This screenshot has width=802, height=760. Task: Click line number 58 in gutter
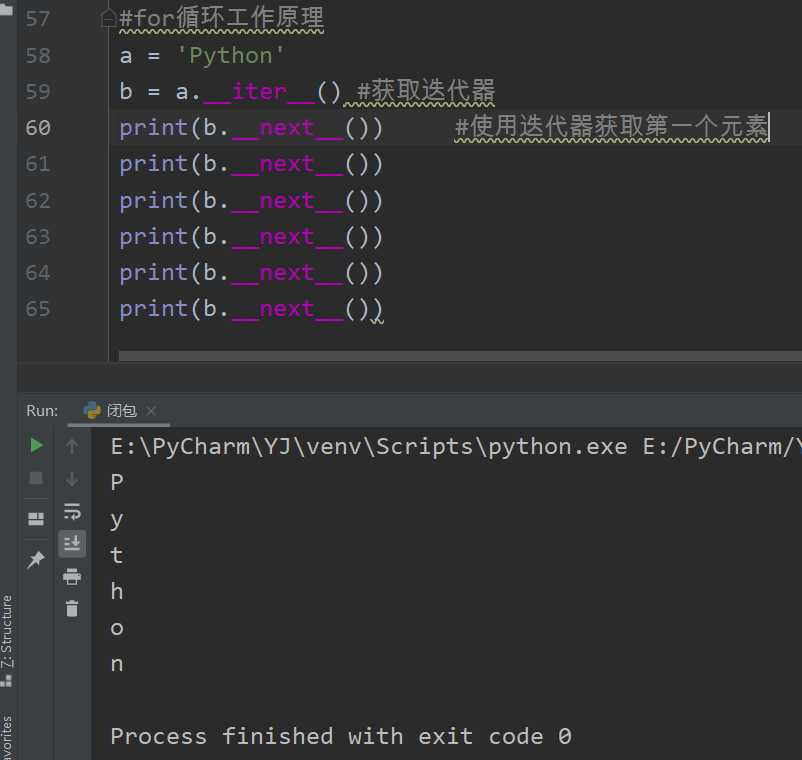(38, 56)
